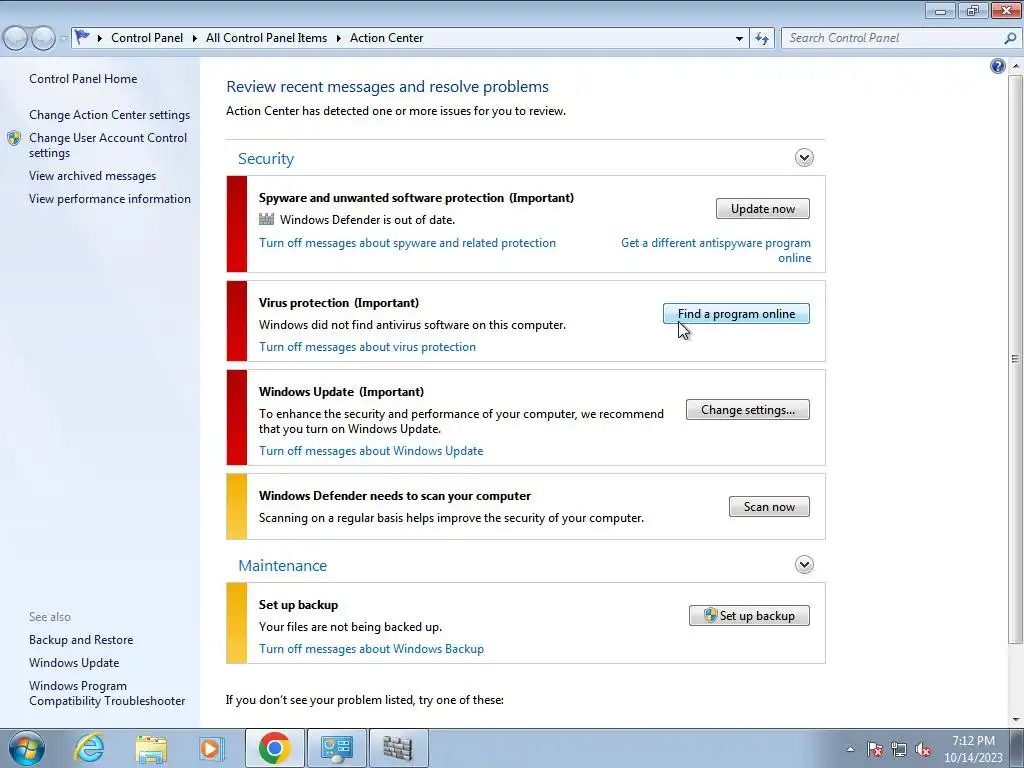Click the address bar refresh icon

761,38
